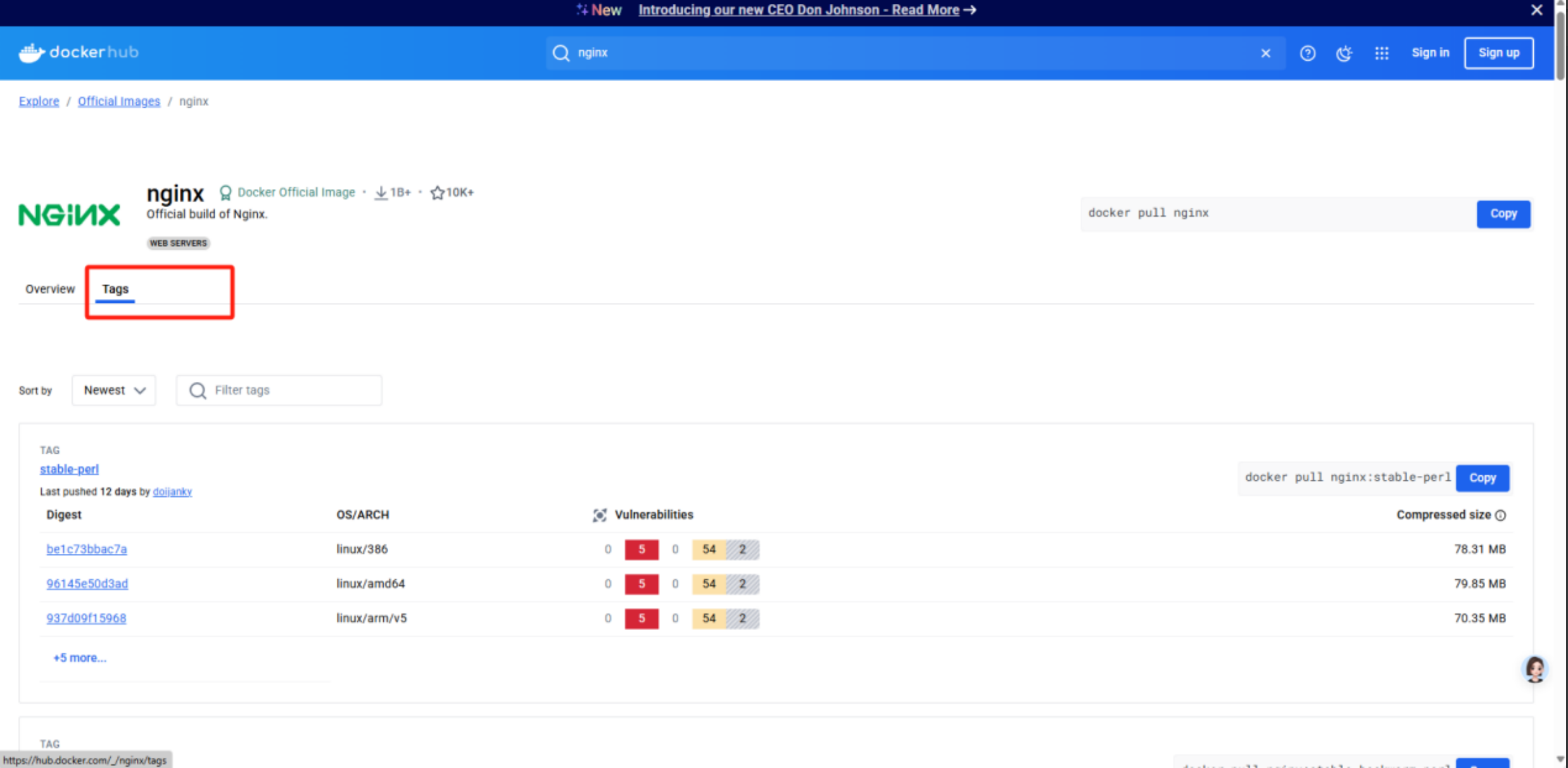
Task: Click the Filter tags magnifier icon
Action: (198, 390)
